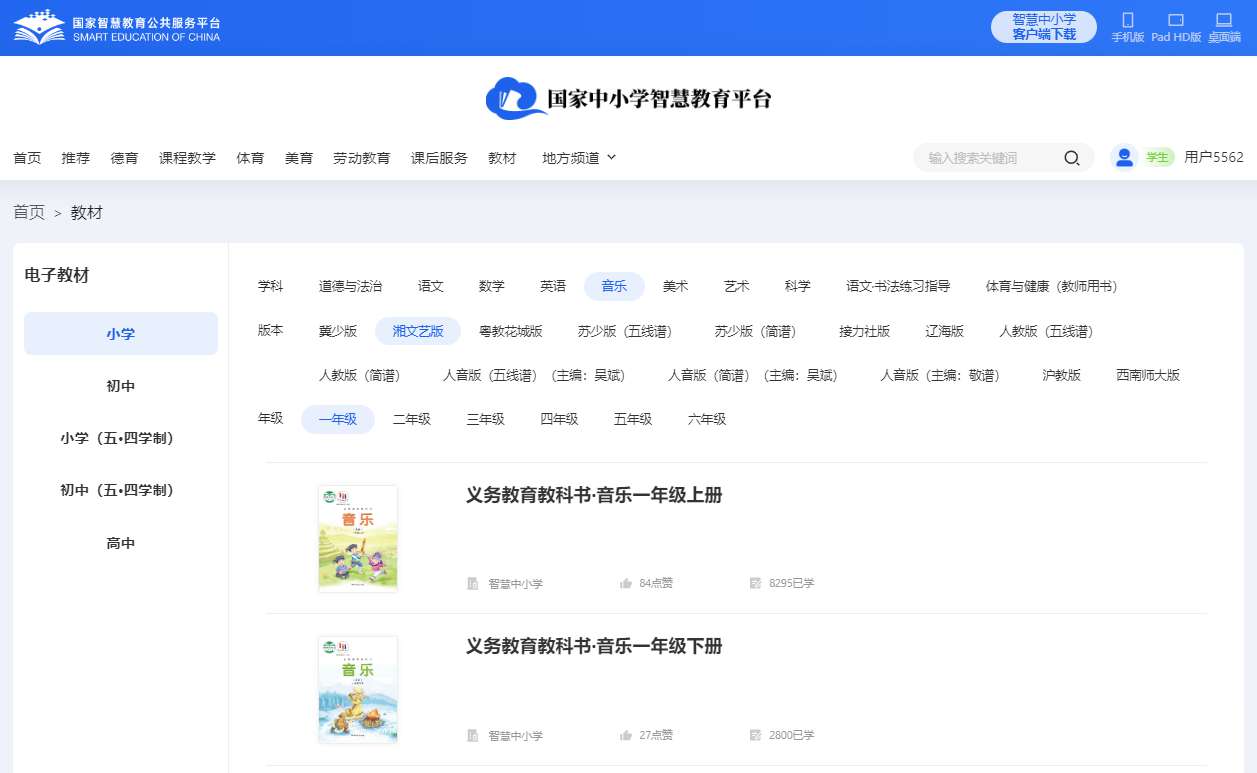This screenshot has height=773, width=1257.
Task: Filter subject by 科学
Action: (x=798, y=286)
